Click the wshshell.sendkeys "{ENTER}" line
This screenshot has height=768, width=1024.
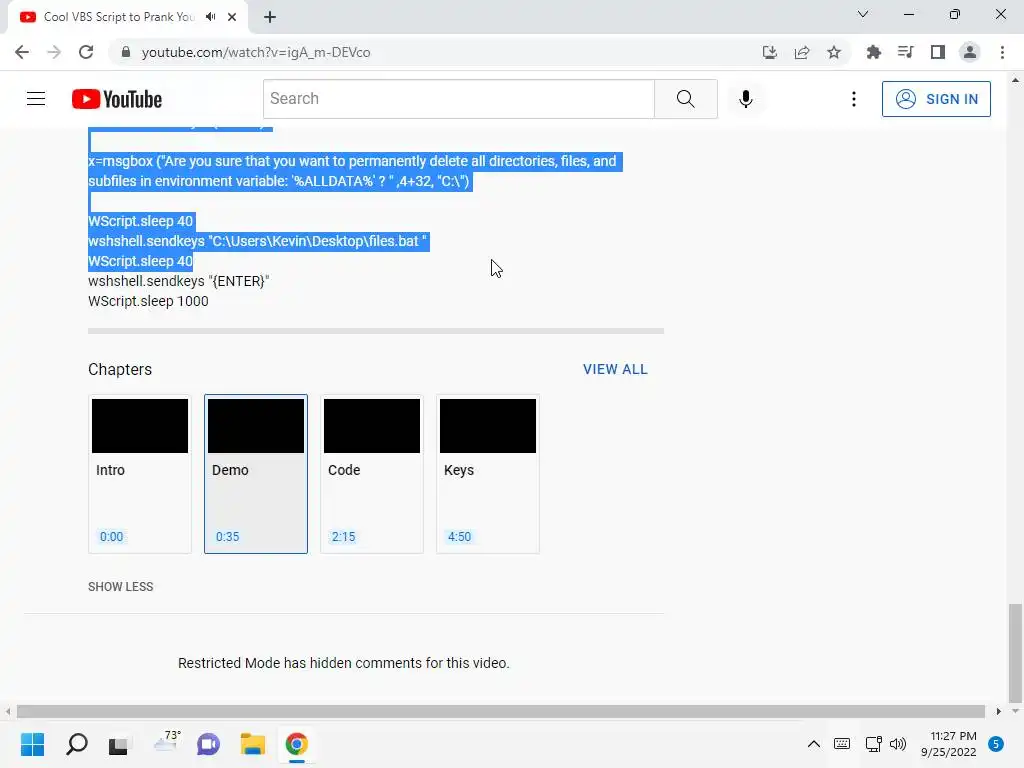click(179, 281)
